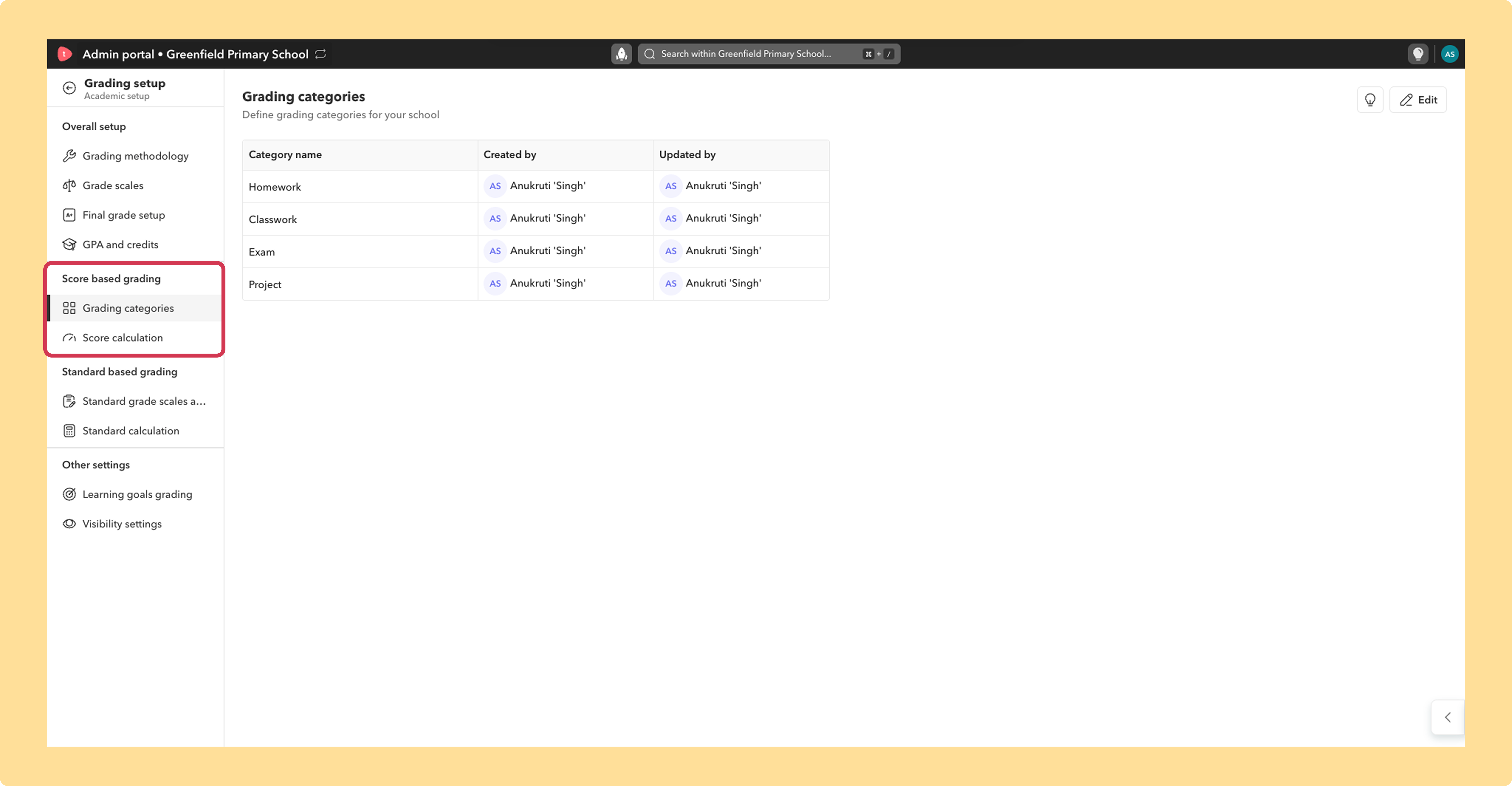Open Score calculation page
The height and width of the screenshot is (786, 1512).
pyautogui.click(x=136, y=338)
